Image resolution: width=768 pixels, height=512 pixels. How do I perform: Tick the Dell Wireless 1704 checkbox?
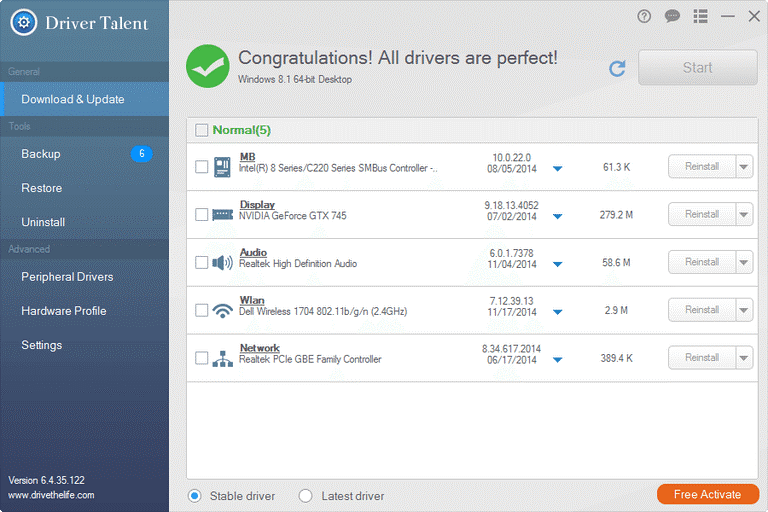(x=201, y=311)
